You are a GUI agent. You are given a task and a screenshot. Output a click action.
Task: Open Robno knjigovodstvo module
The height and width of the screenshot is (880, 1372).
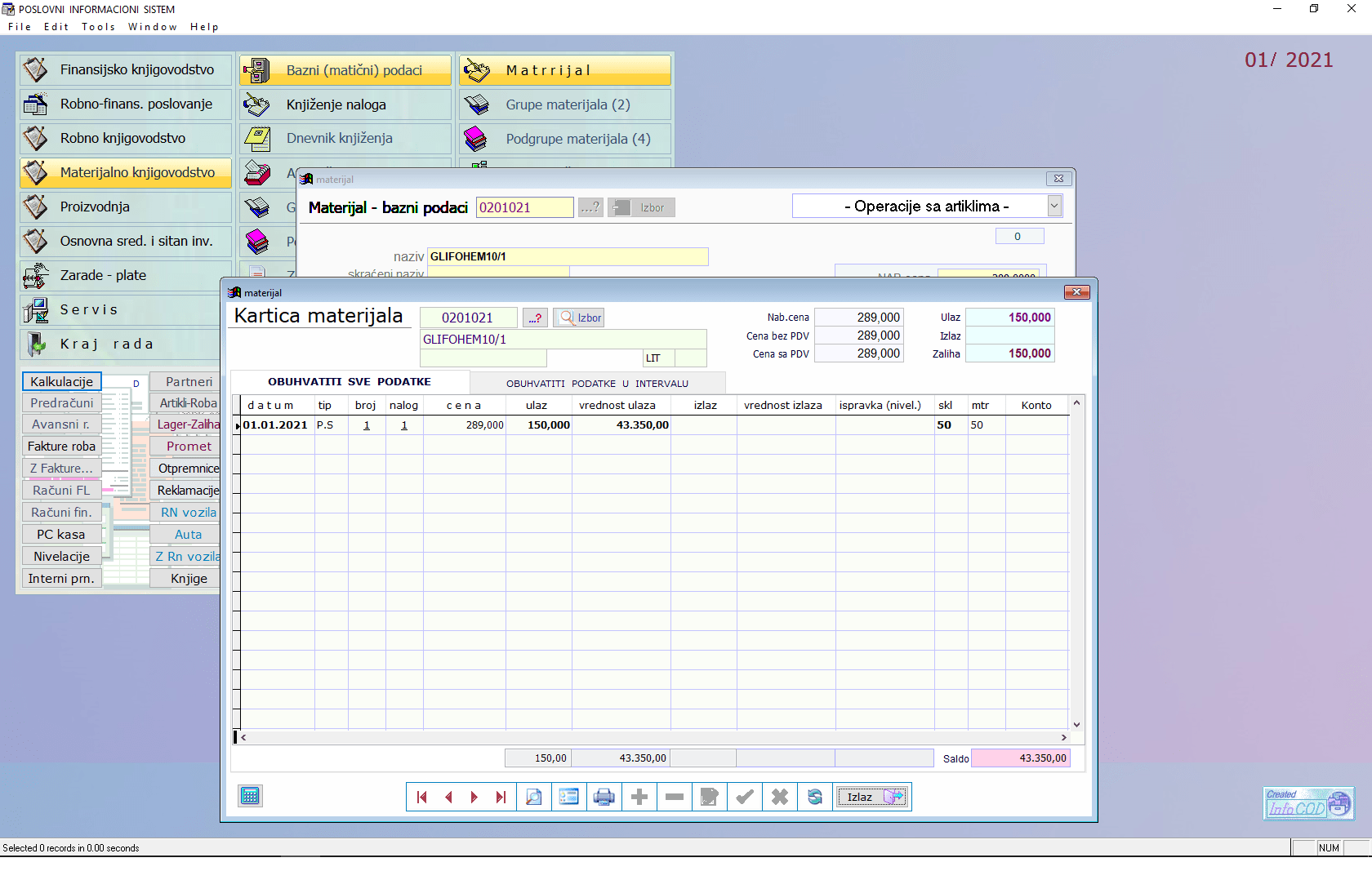(126, 138)
